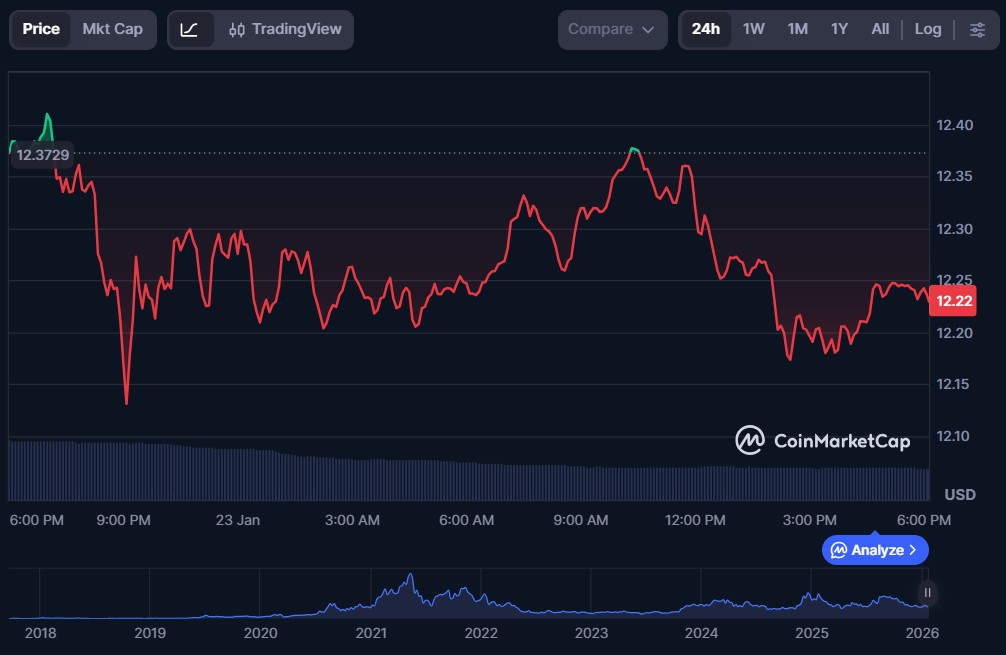Select the 1W time range
1006x655 pixels.
pyautogui.click(x=753, y=29)
